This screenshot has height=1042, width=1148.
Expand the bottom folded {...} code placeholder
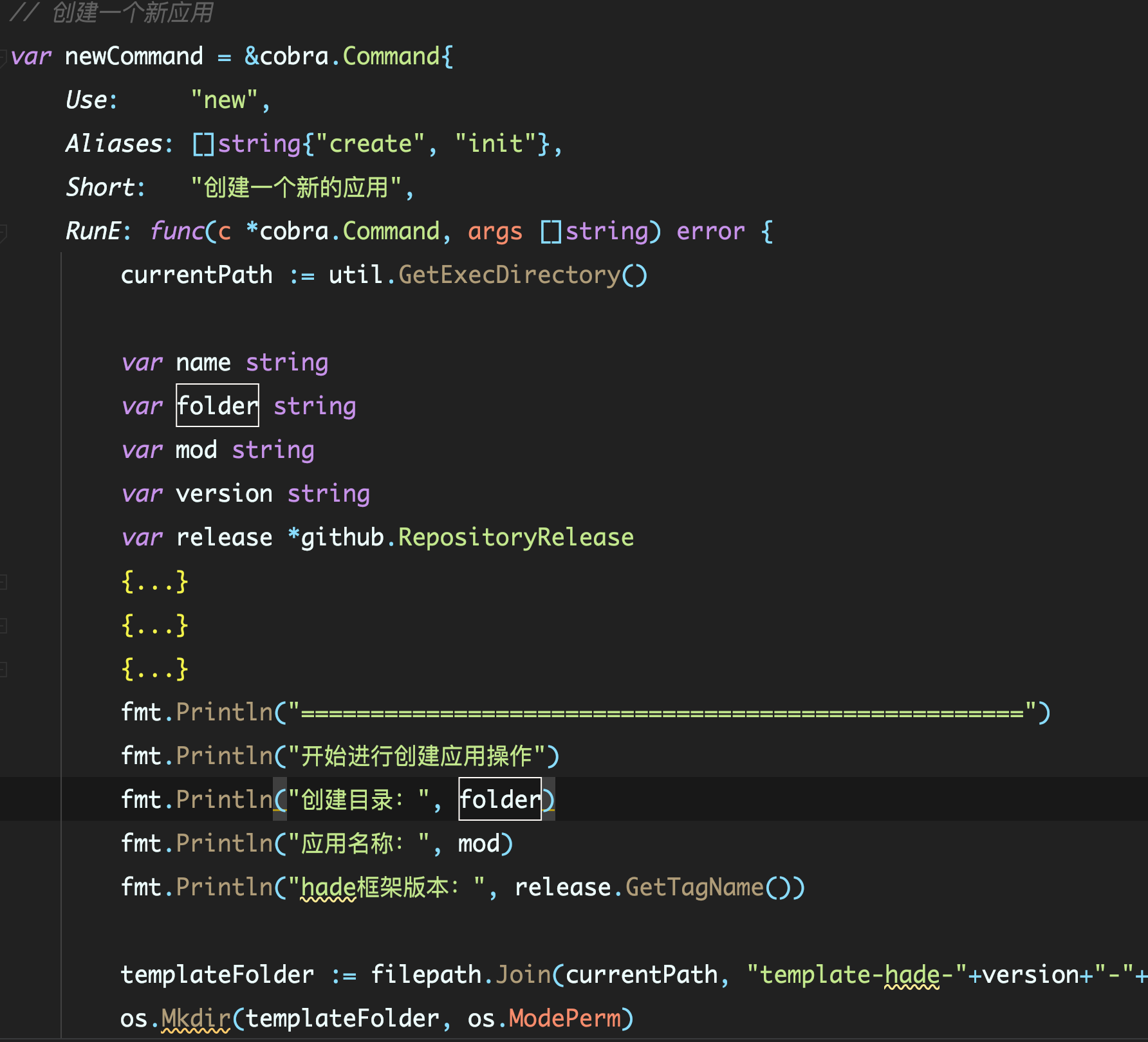(x=154, y=669)
